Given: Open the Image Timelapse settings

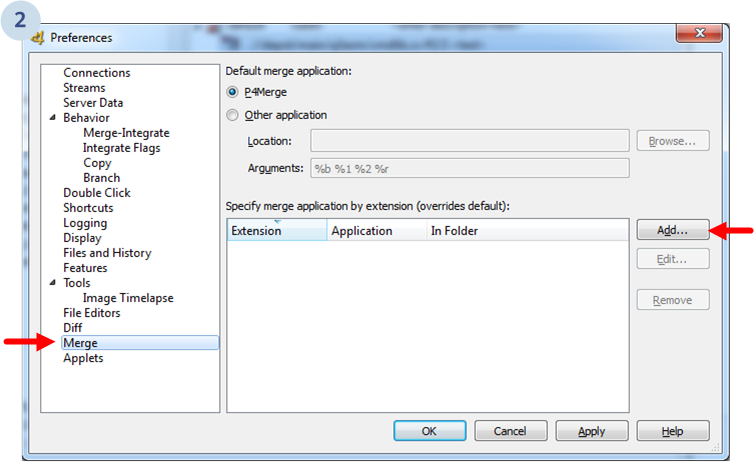Looking at the screenshot, I should (x=128, y=298).
